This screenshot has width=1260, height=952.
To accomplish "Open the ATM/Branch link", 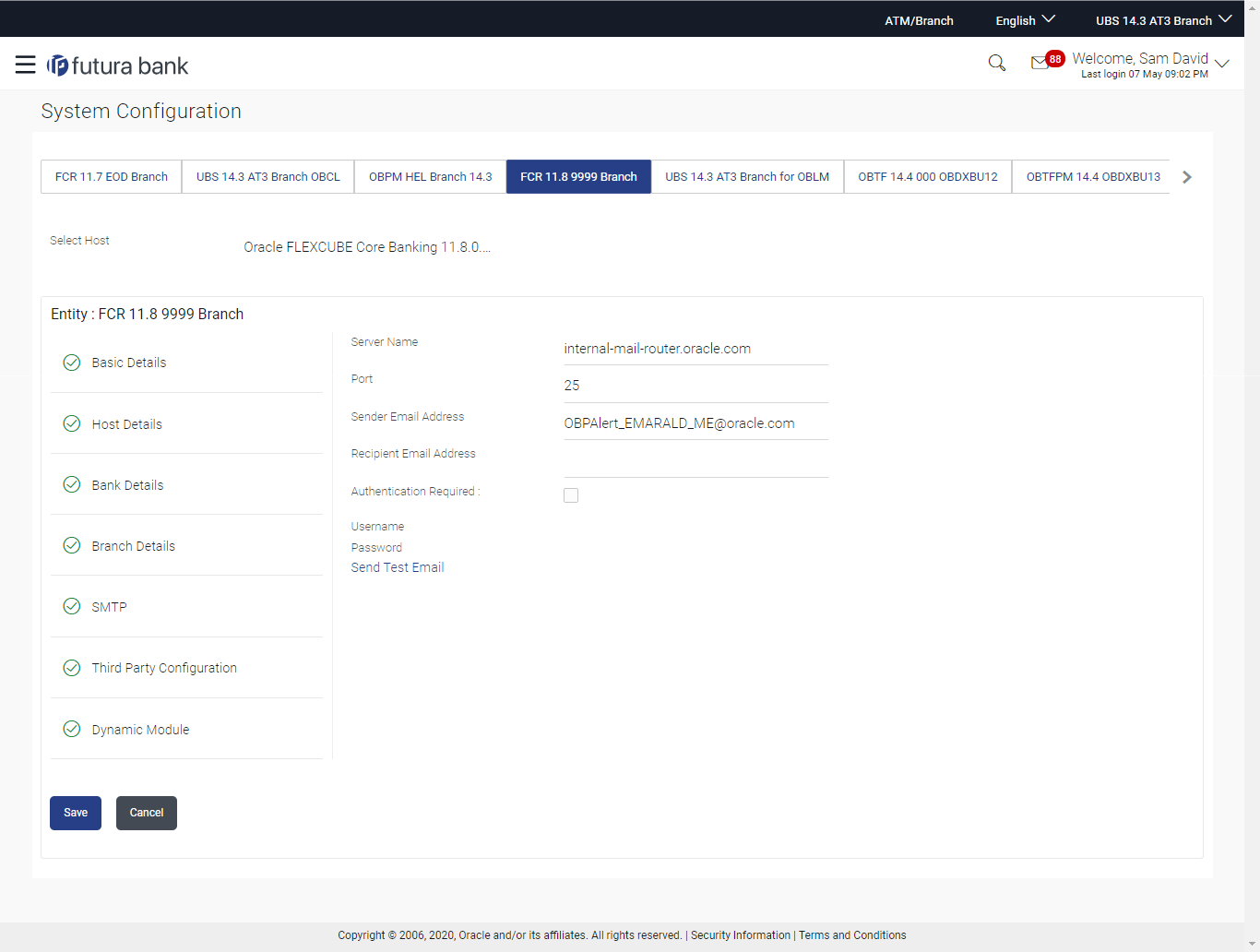I will point(919,20).
